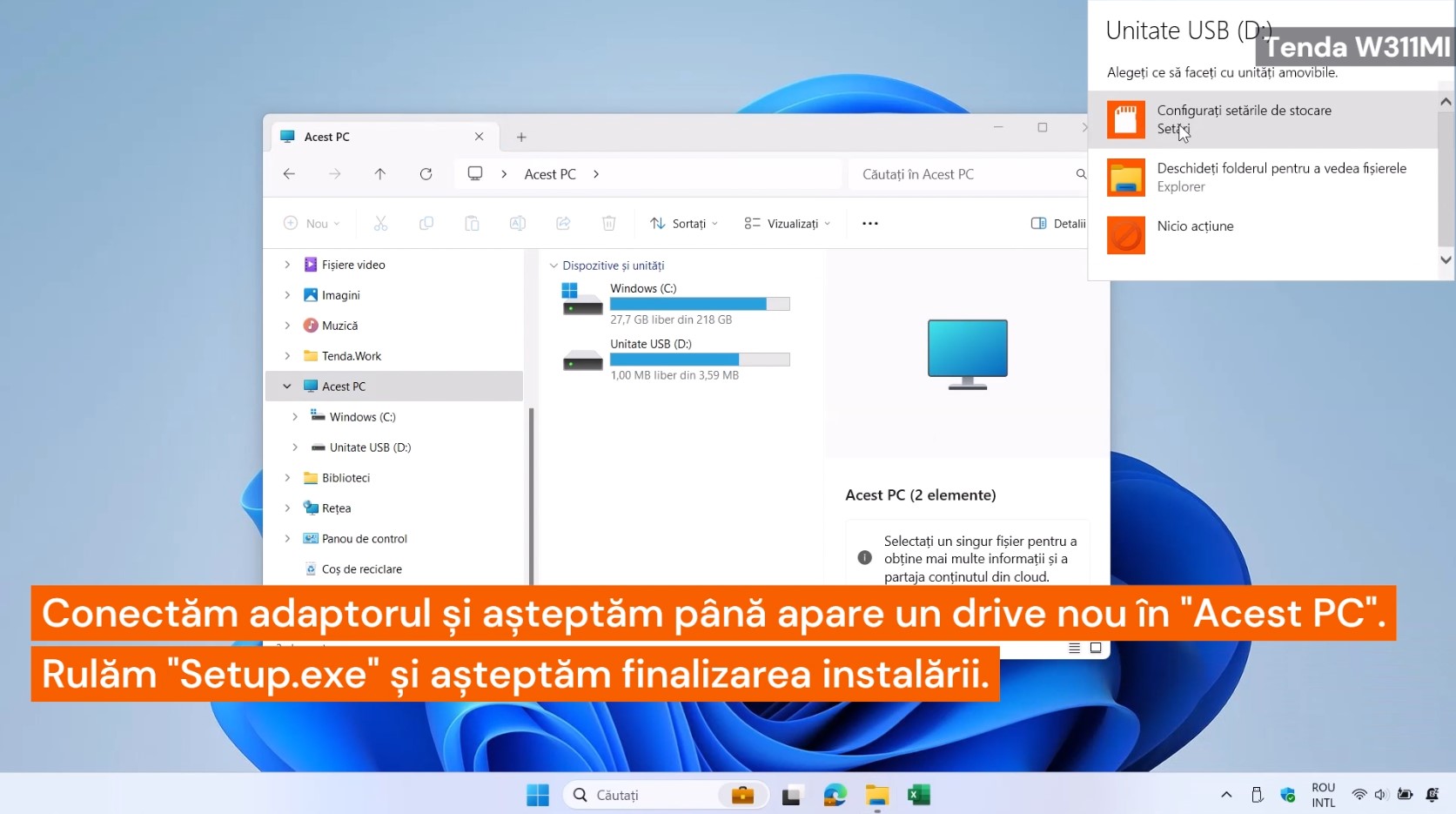Click the taskbar Căutați search box
This screenshot has width=1456, height=814.
pyautogui.click(x=667, y=795)
